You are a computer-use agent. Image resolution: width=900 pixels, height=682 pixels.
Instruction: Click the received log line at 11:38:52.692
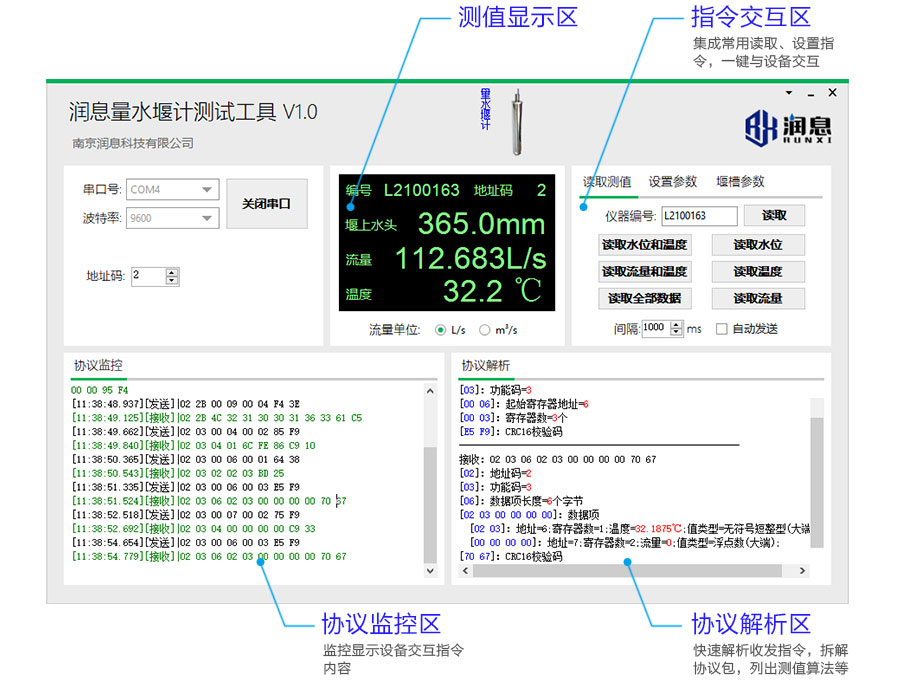pos(193,529)
